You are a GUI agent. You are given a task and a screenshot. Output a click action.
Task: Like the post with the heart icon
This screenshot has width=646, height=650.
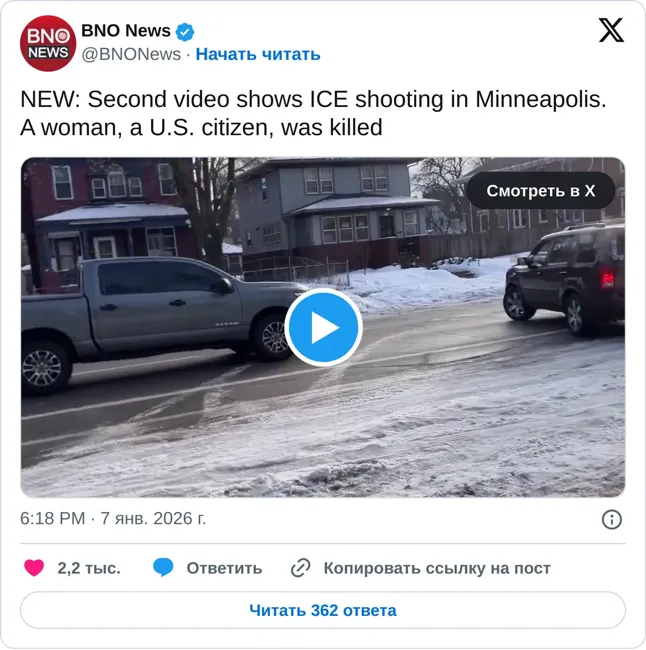tap(34, 568)
